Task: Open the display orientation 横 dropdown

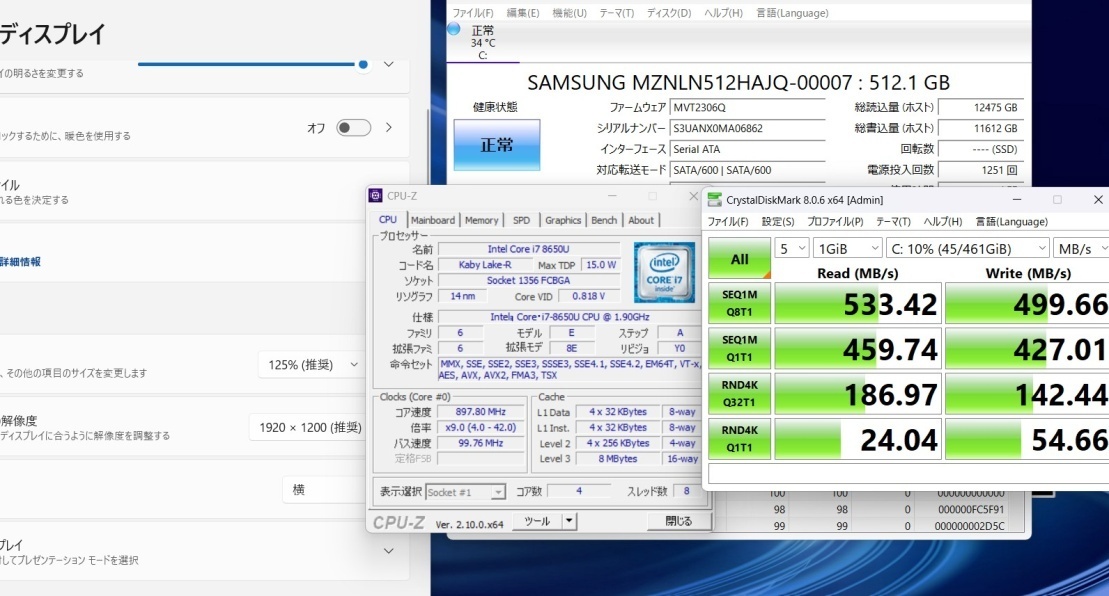Action: (x=324, y=489)
